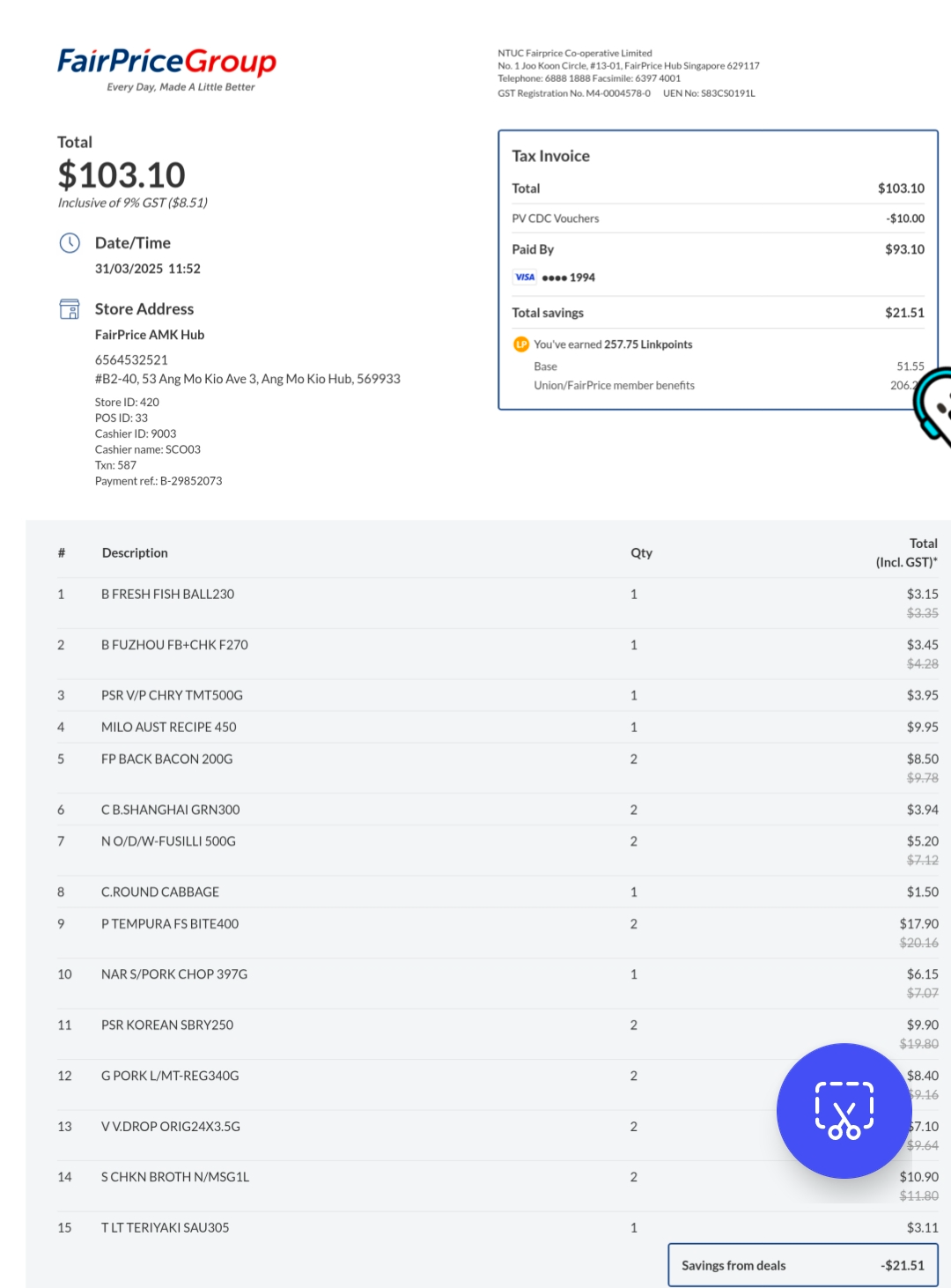The width and height of the screenshot is (951, 1288).
Task: Click the tempura bites price $17.90
Action: [x=918, y=923]
